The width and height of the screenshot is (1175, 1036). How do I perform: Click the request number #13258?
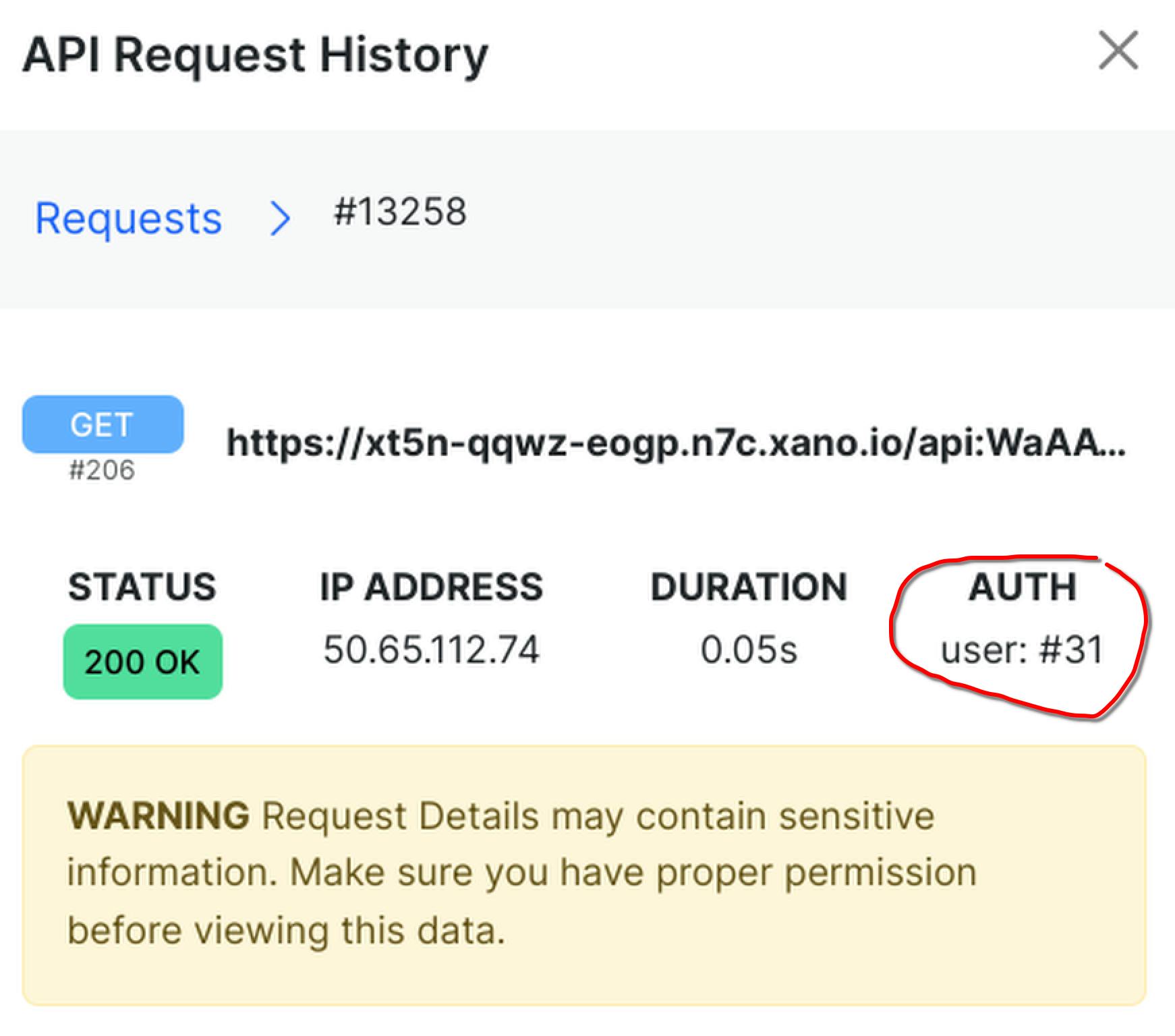[399, 212]
